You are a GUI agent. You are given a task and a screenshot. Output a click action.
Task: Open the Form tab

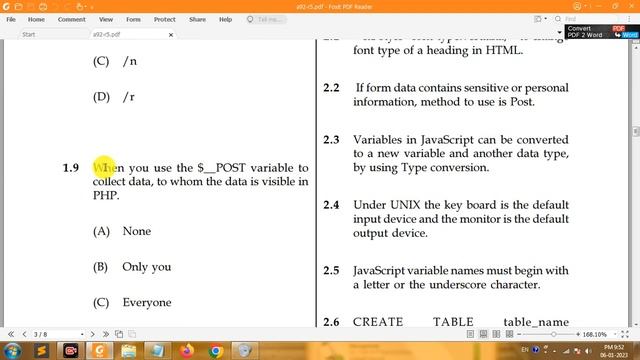(133, 19)
